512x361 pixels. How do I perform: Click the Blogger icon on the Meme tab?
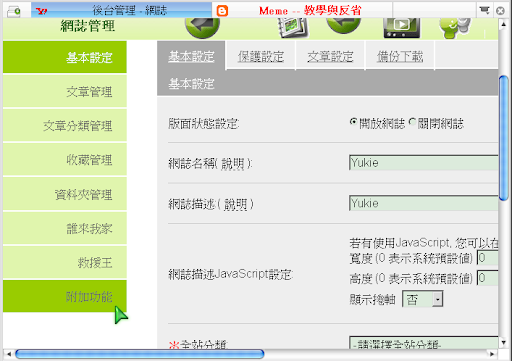(222, 11)
